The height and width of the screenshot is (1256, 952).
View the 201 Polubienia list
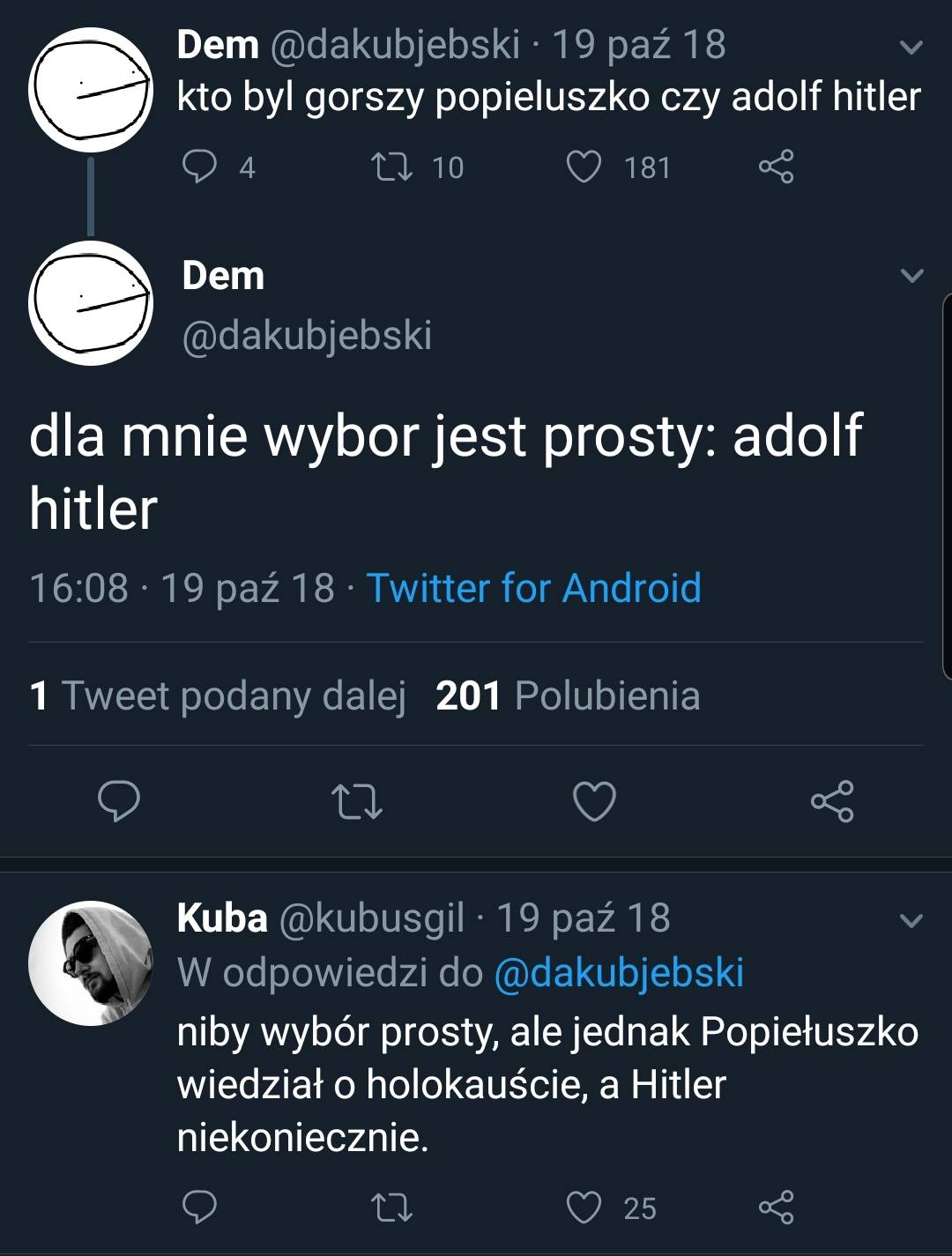(568, 695)
